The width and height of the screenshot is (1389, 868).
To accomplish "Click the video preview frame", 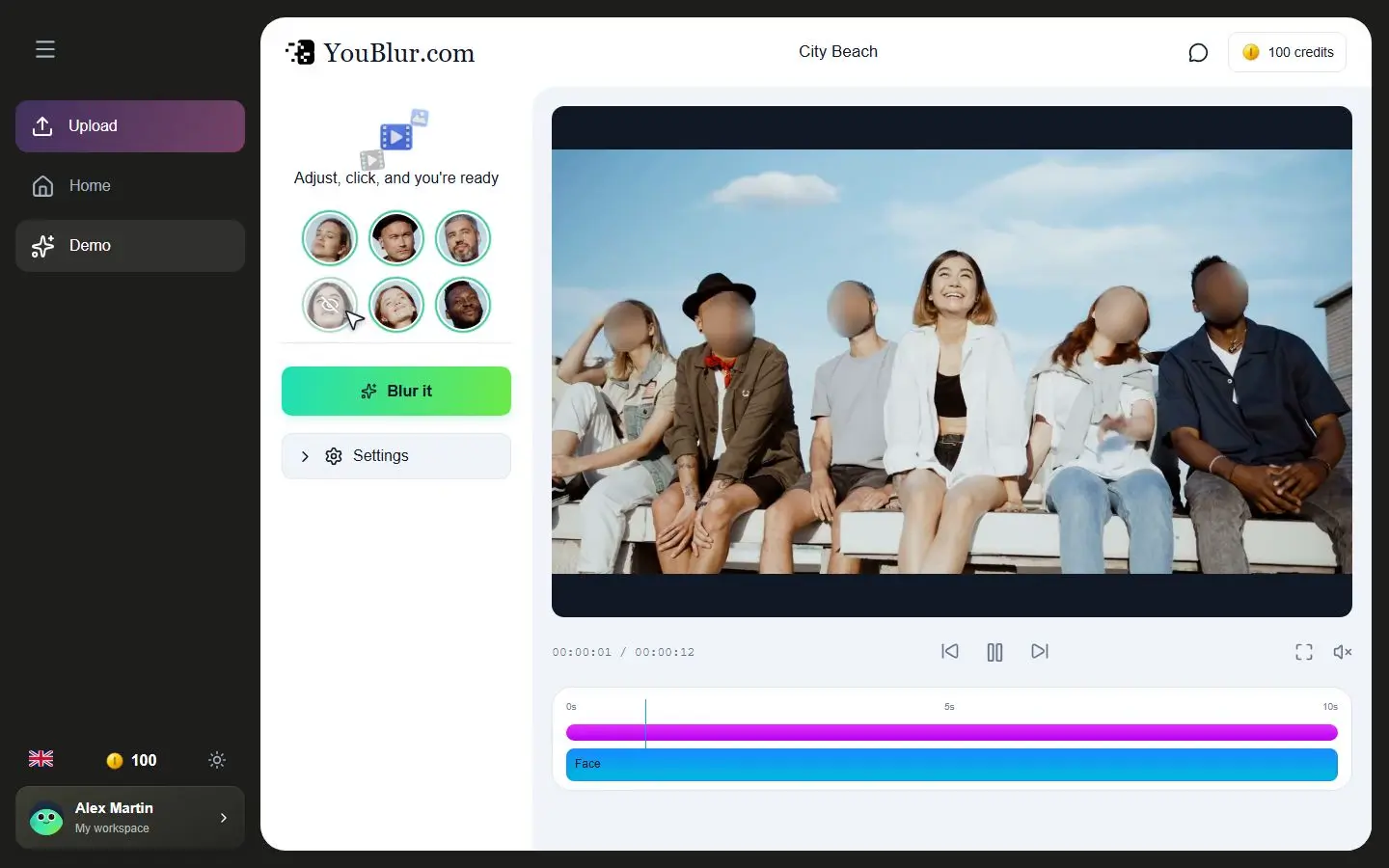I will pyautogui.click(x=952, y=362).
